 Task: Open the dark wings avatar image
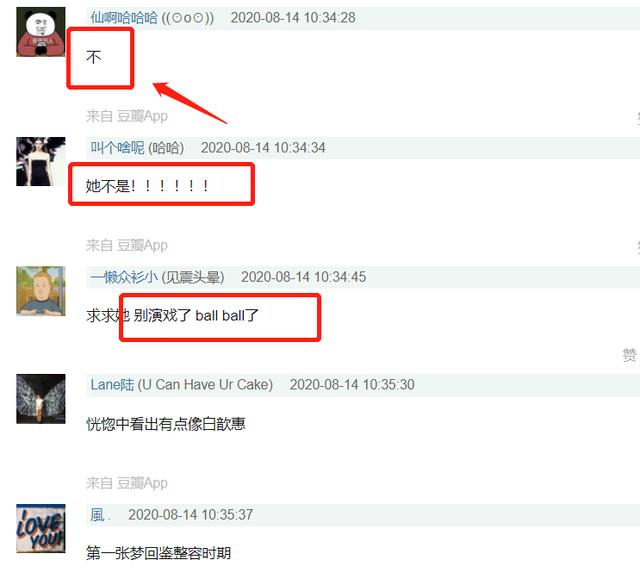click(40, 399)
